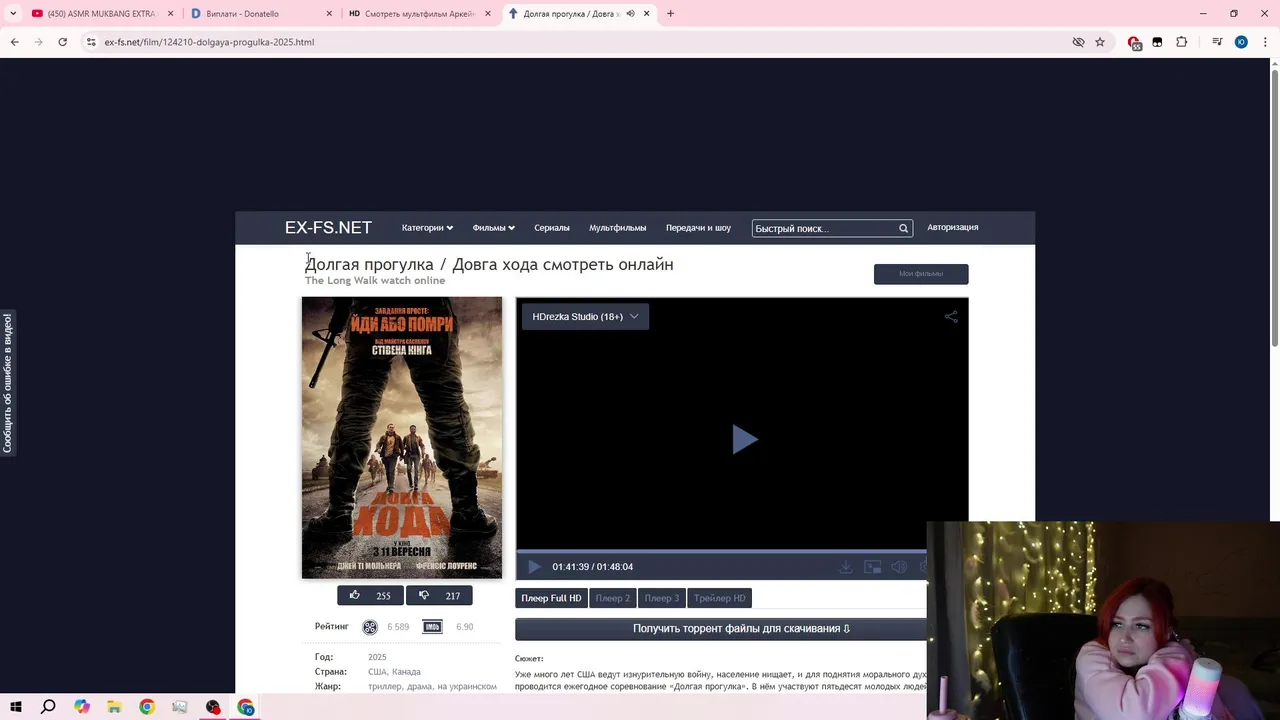
Task: Click the country text США, Канада
Action: click(394, 672)
